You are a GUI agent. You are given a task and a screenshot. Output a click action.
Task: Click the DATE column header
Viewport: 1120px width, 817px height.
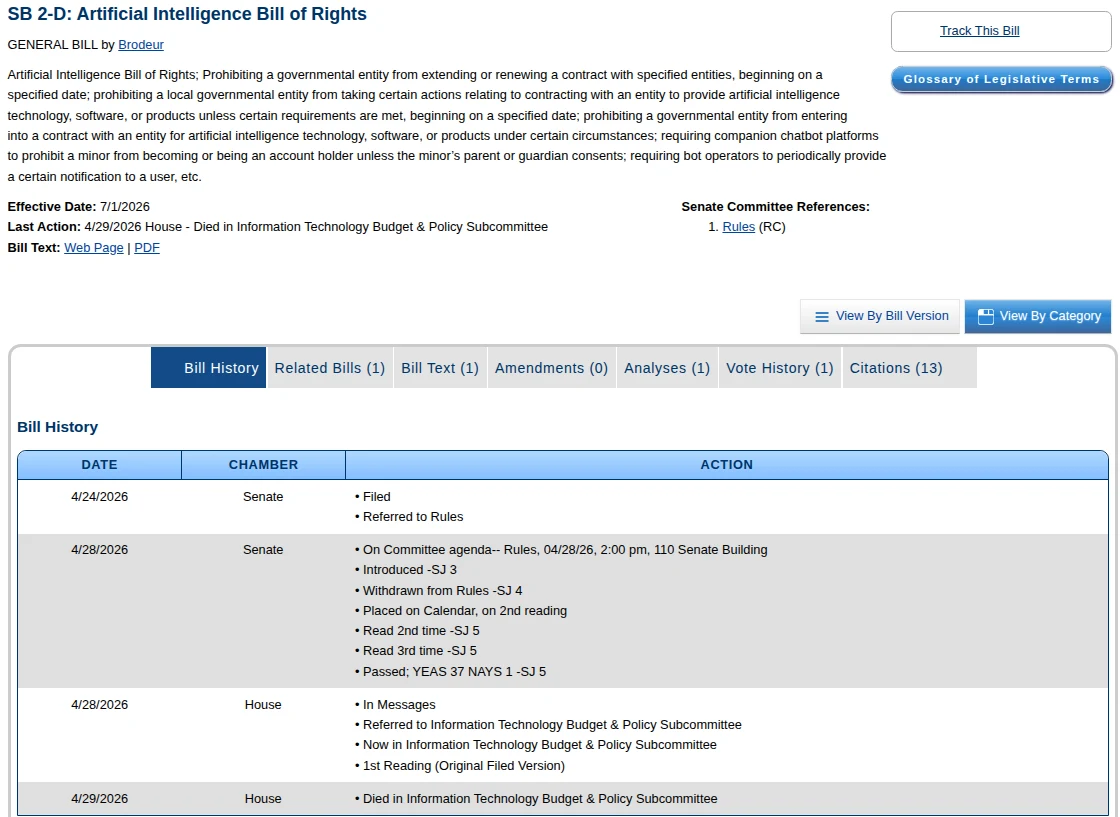click(x=99, y=465)
